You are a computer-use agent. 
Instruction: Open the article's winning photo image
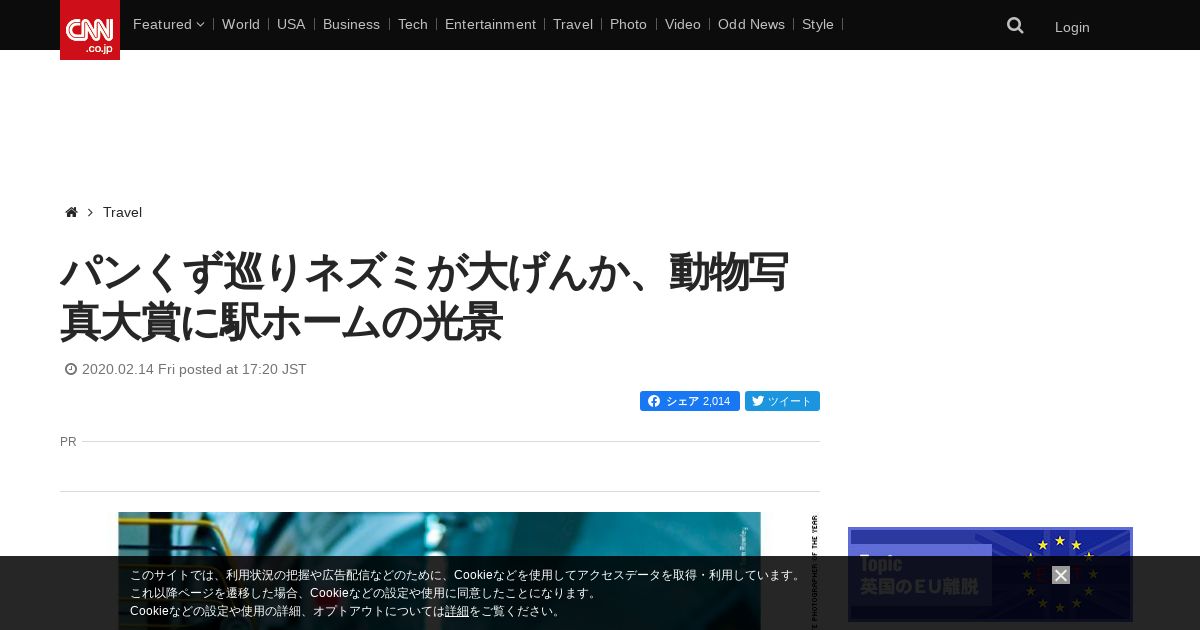tap(439, 571)
